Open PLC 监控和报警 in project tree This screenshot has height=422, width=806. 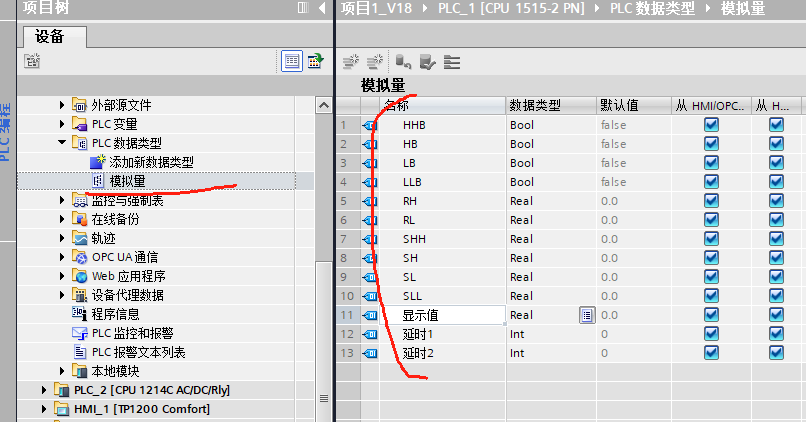(x=132, y=333)
